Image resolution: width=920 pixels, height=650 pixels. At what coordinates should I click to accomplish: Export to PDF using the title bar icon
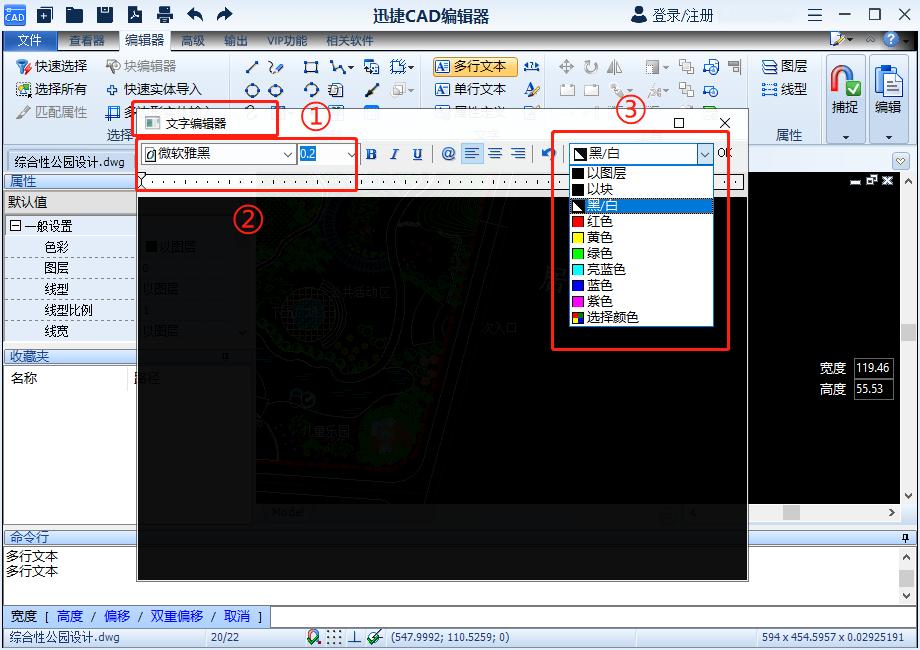pos(135,15)
